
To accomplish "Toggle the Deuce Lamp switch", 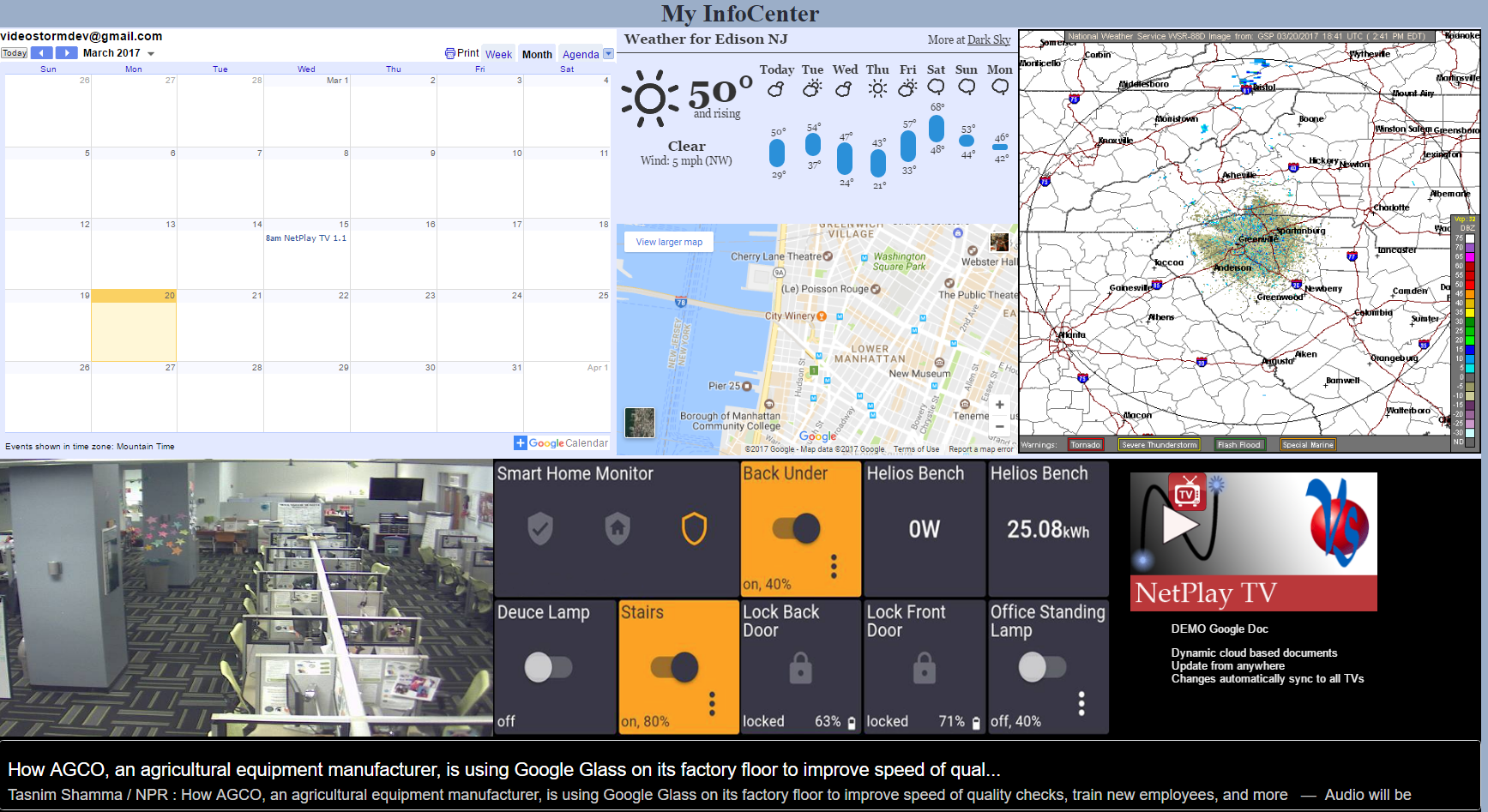I will point(548,667).
